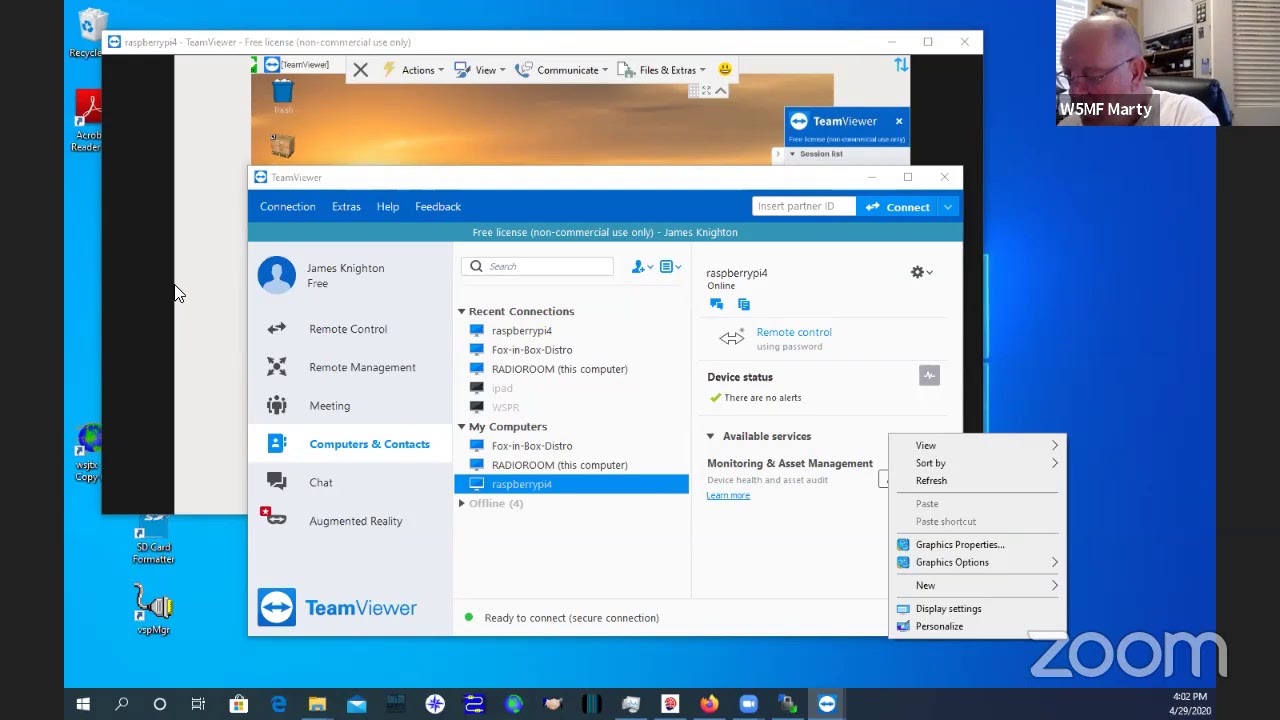The width and height of the screenshot is (1280, 720).
Task: Open the list view options dropdown
Action: (670, 267)
